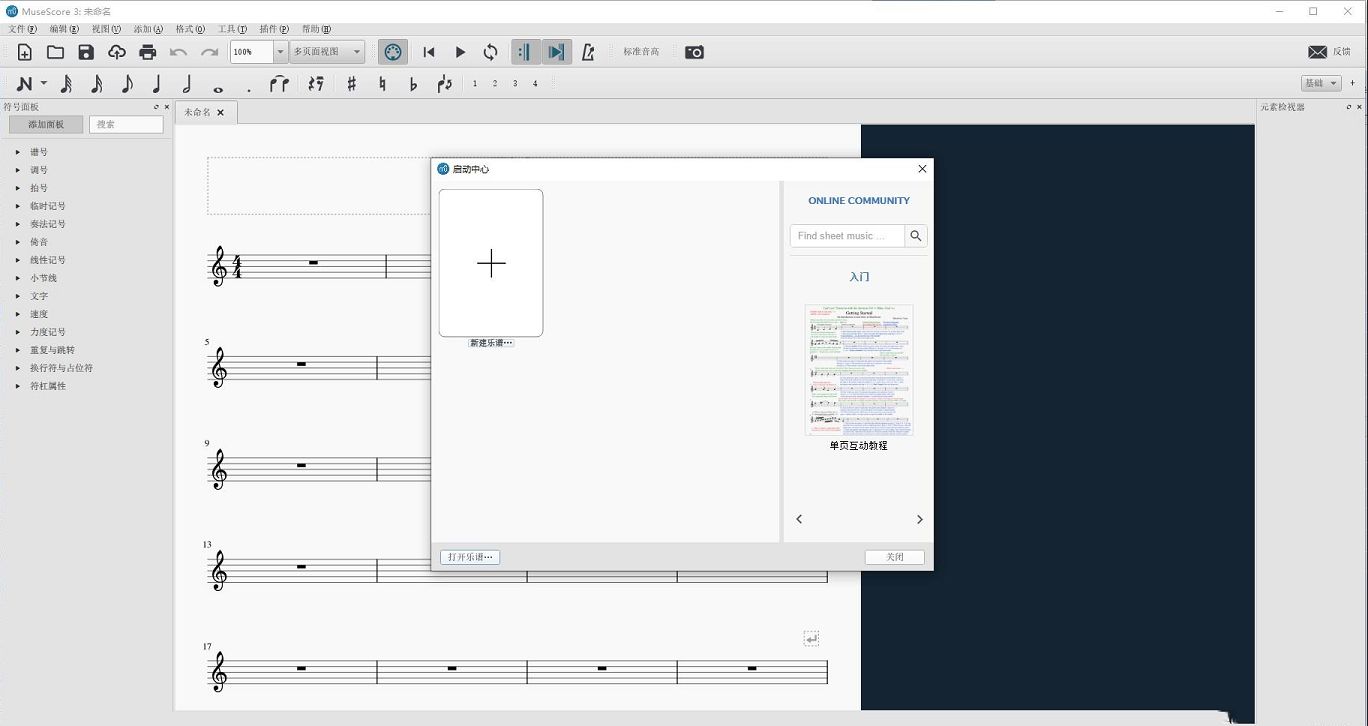This screenshot has height=726, width=1368.
Task: Click the 打开乐谱 button
Action: [469, 557]
